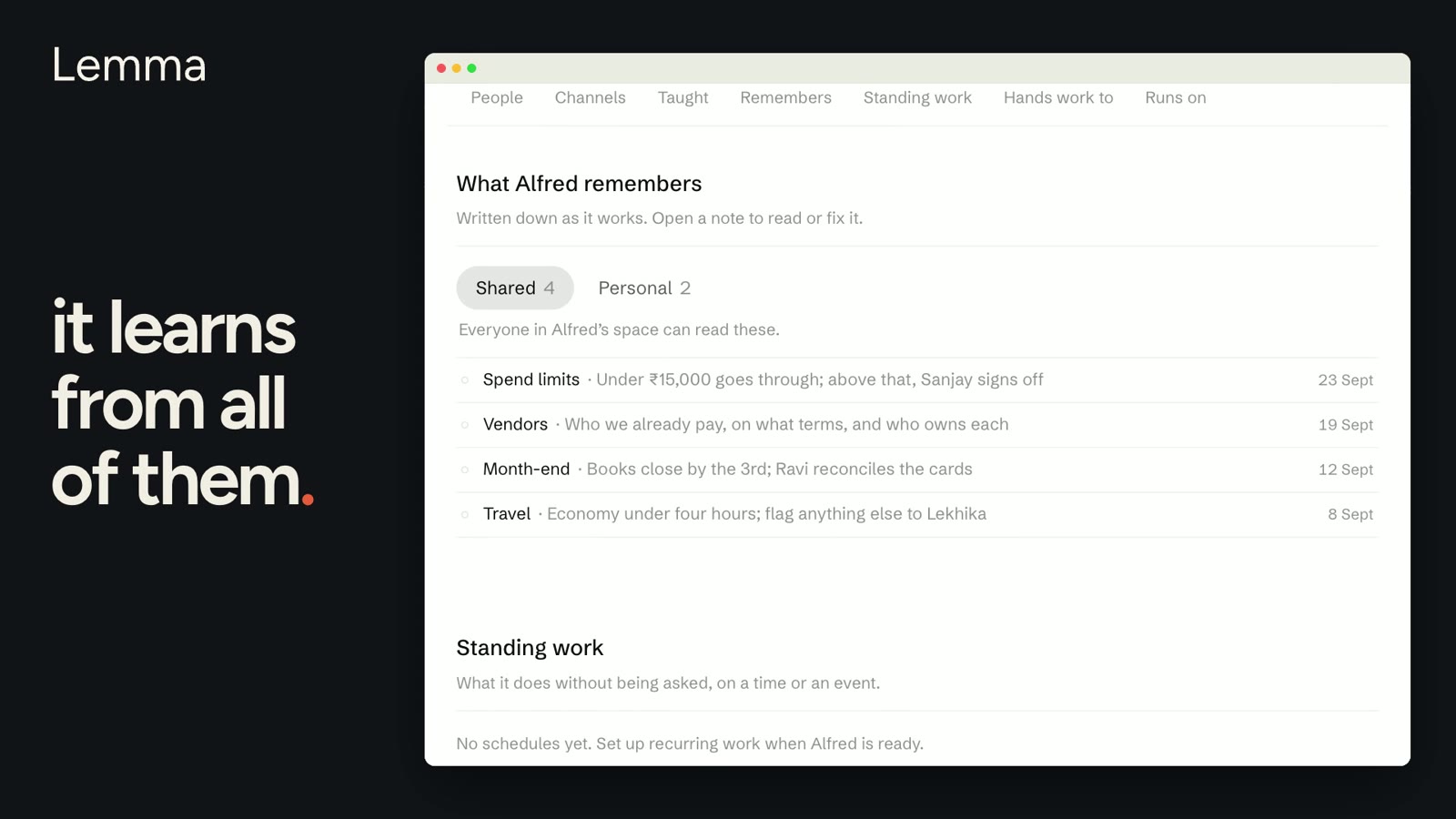Open the Taught tab
The height and width of the screenshot is (819, 1456).
682,97
